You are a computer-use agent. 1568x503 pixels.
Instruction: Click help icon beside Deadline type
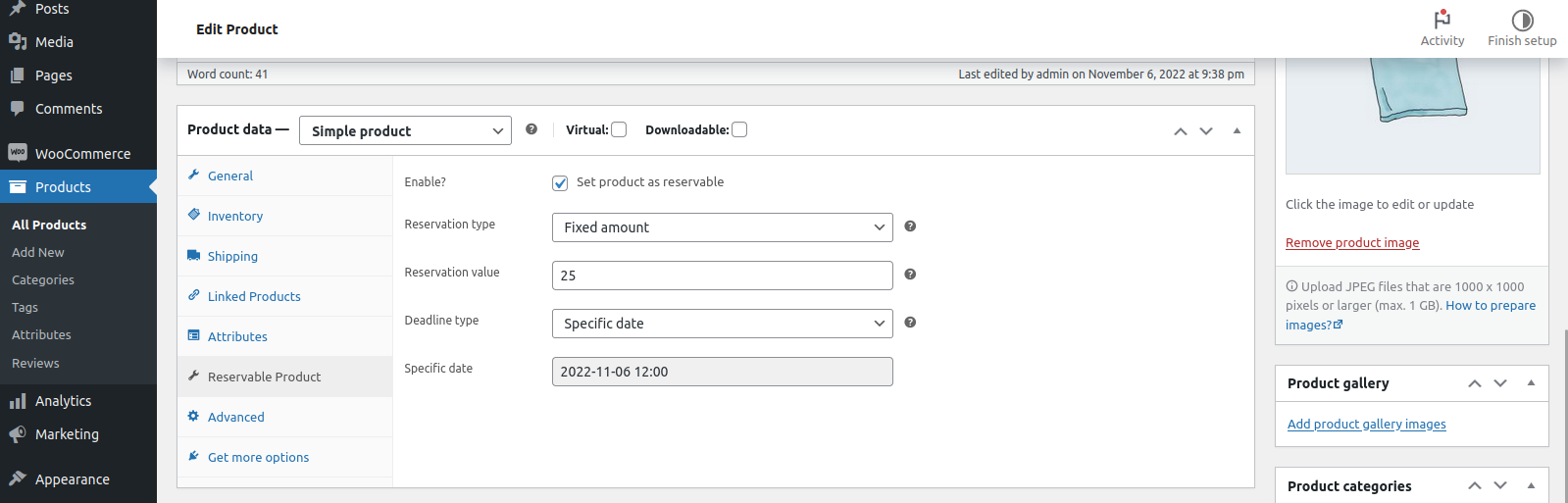pyautogui.click(x=910, y=323)
